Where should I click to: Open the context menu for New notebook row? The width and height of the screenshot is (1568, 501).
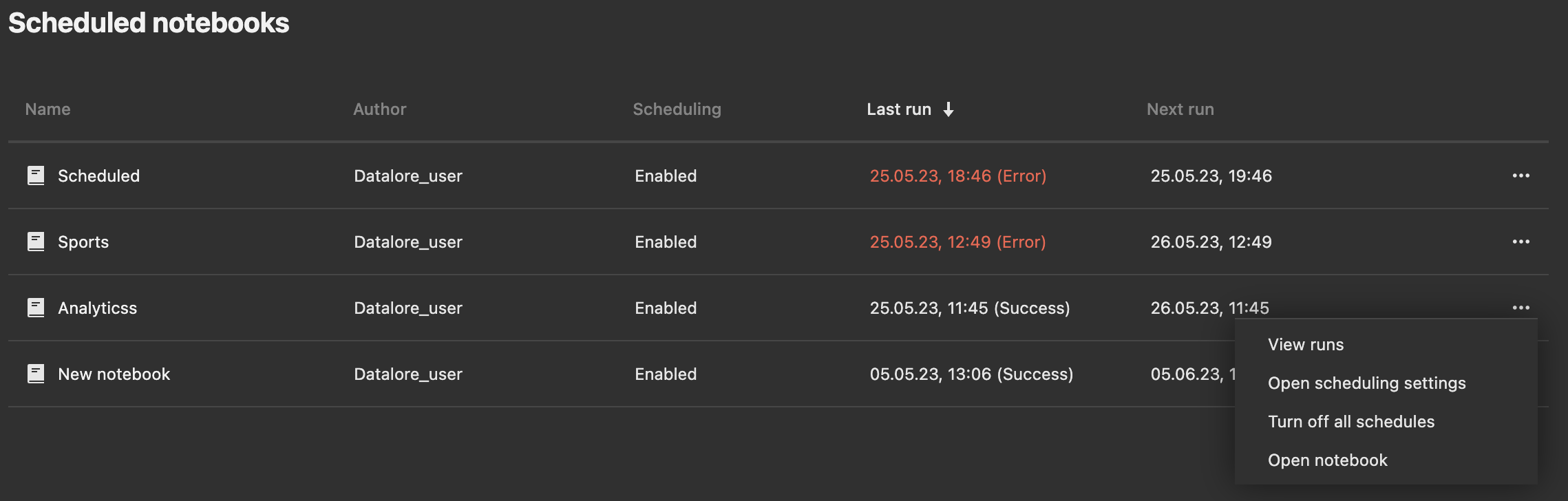[1521, 373]
